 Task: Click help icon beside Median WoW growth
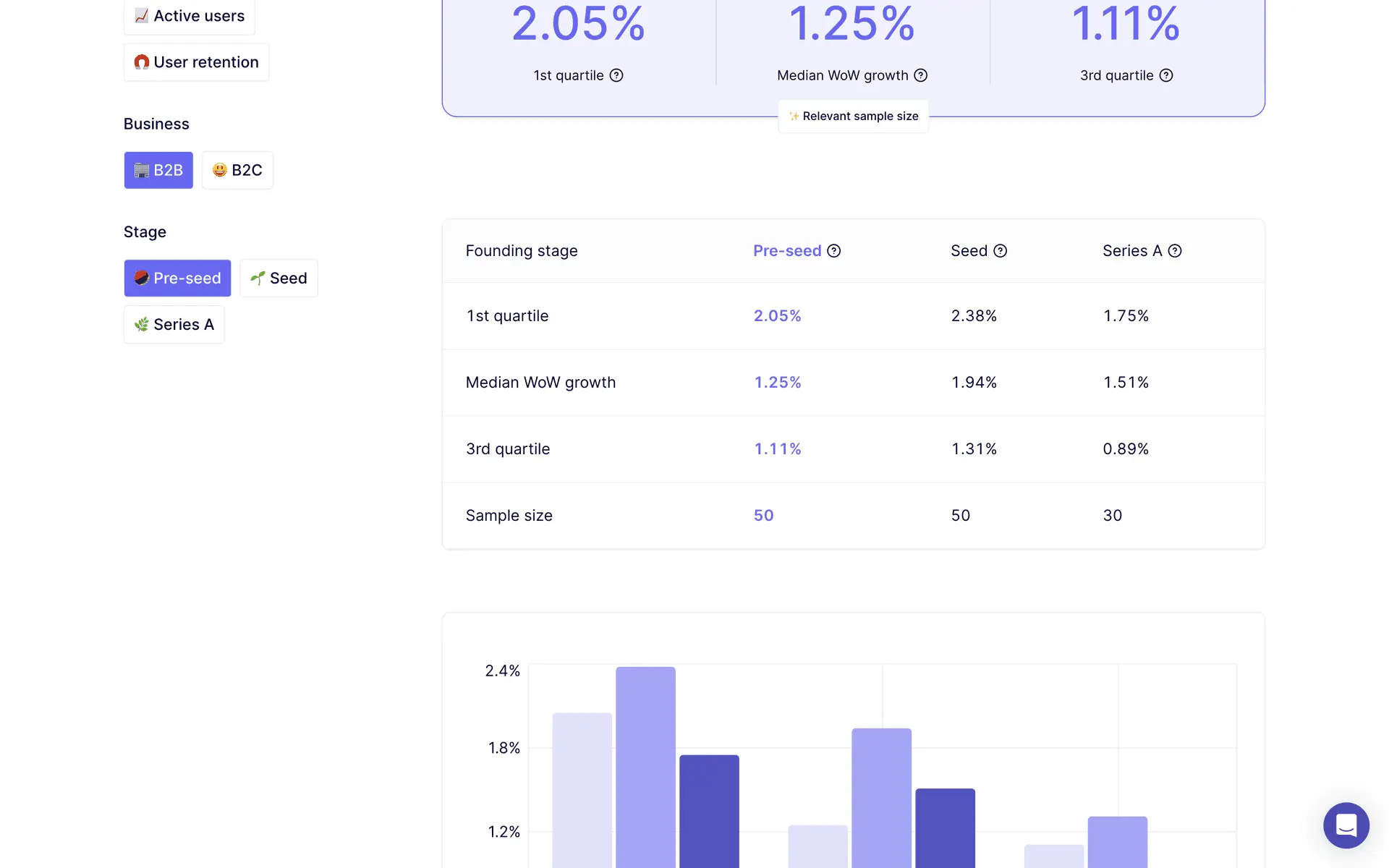pos(921,75)
